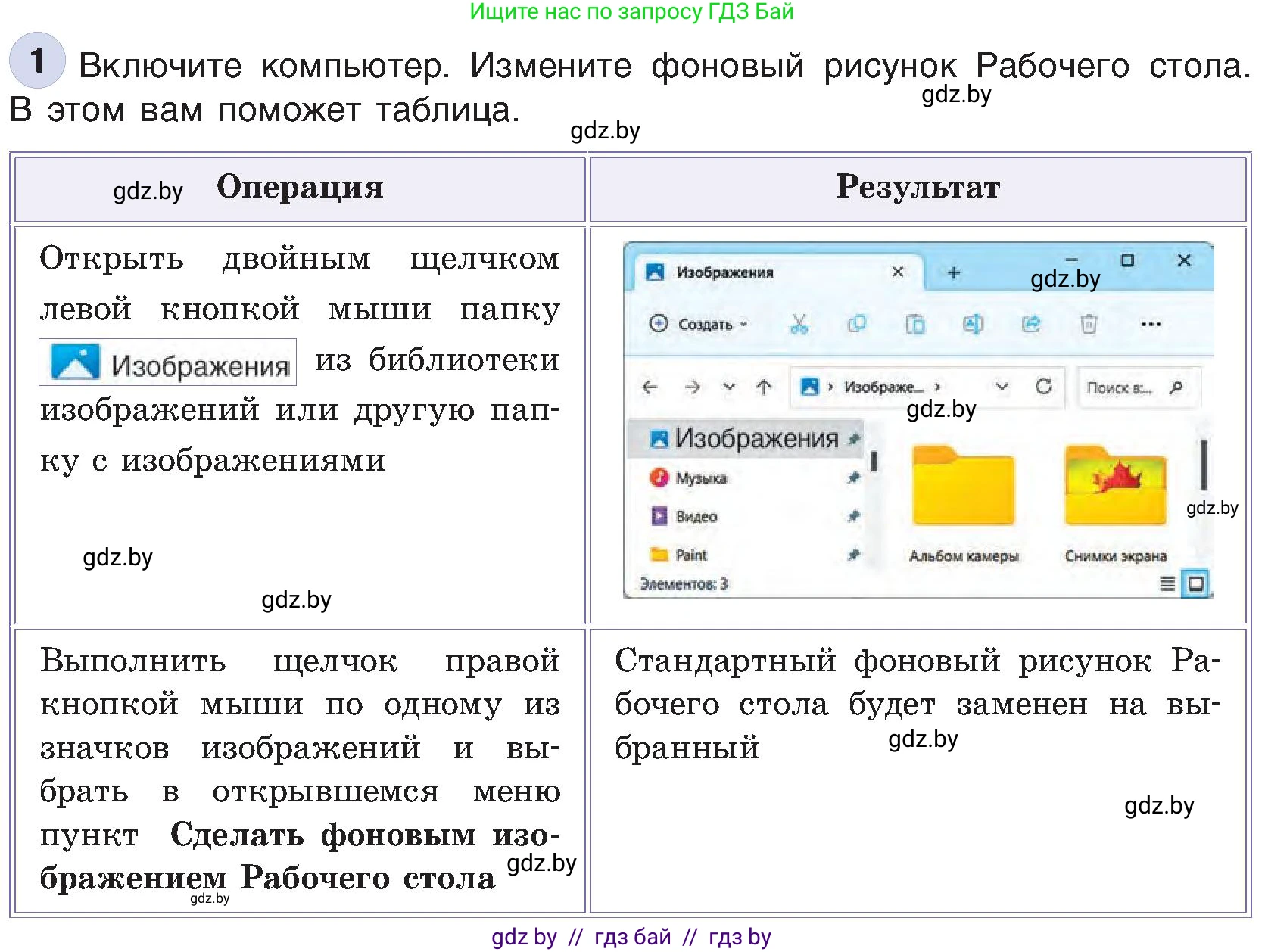Click the Back navigation arrow
1265x952 pixels.
pos(650,387)
